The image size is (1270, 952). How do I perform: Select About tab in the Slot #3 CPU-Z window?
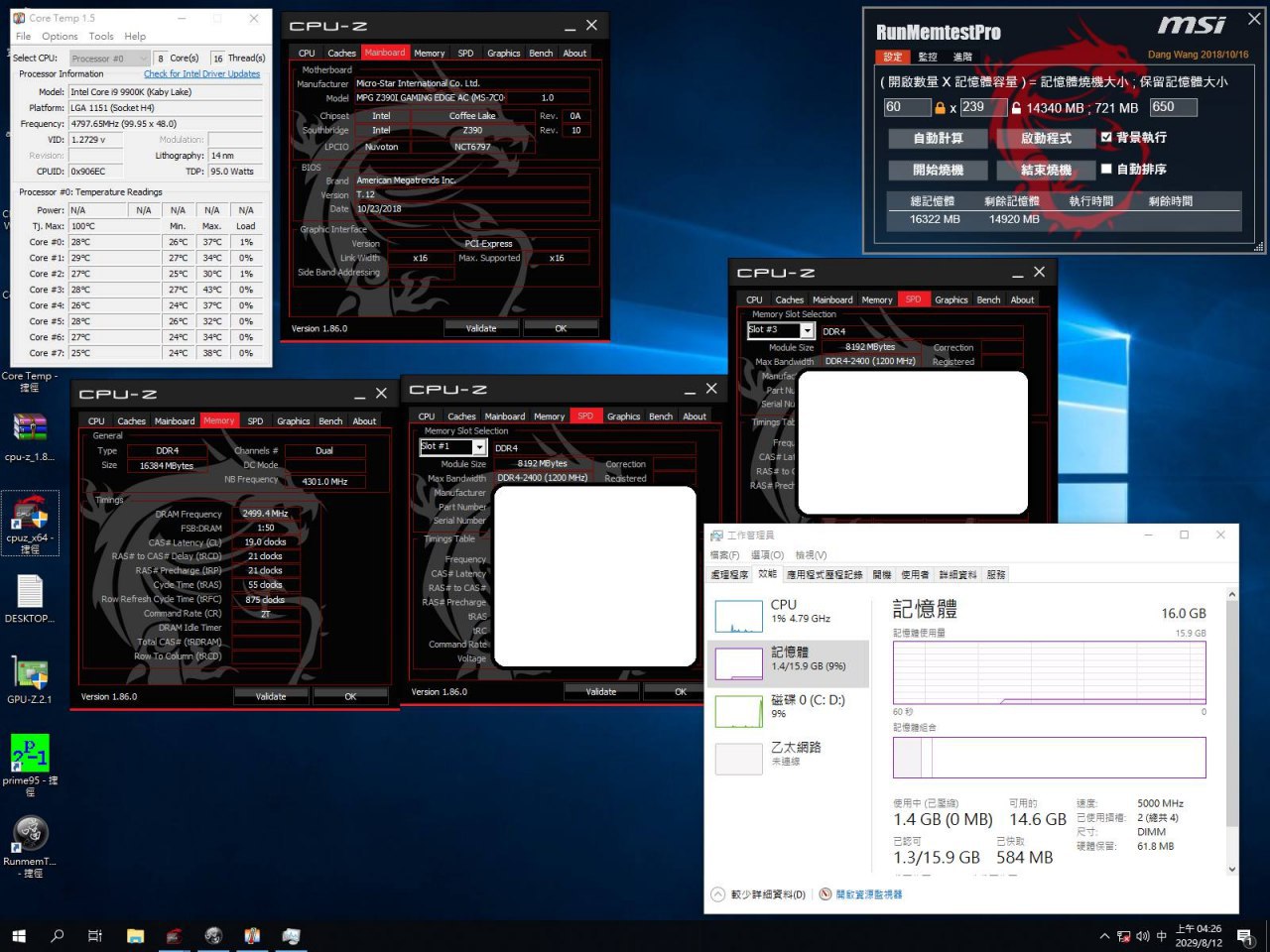(x=1022, y=299)
